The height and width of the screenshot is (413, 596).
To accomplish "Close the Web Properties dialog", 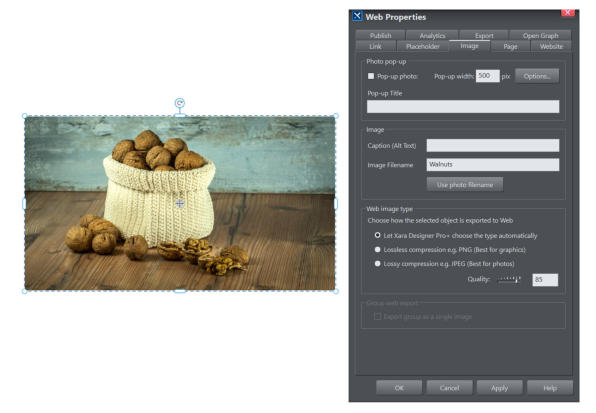I will (x=567, y=13).
